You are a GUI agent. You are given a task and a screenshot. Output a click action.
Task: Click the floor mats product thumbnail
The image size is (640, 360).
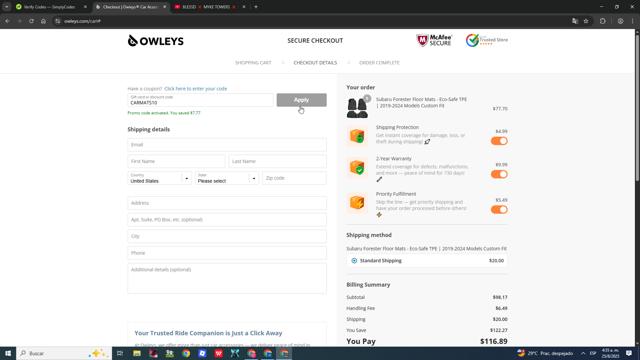click(358, 107)
